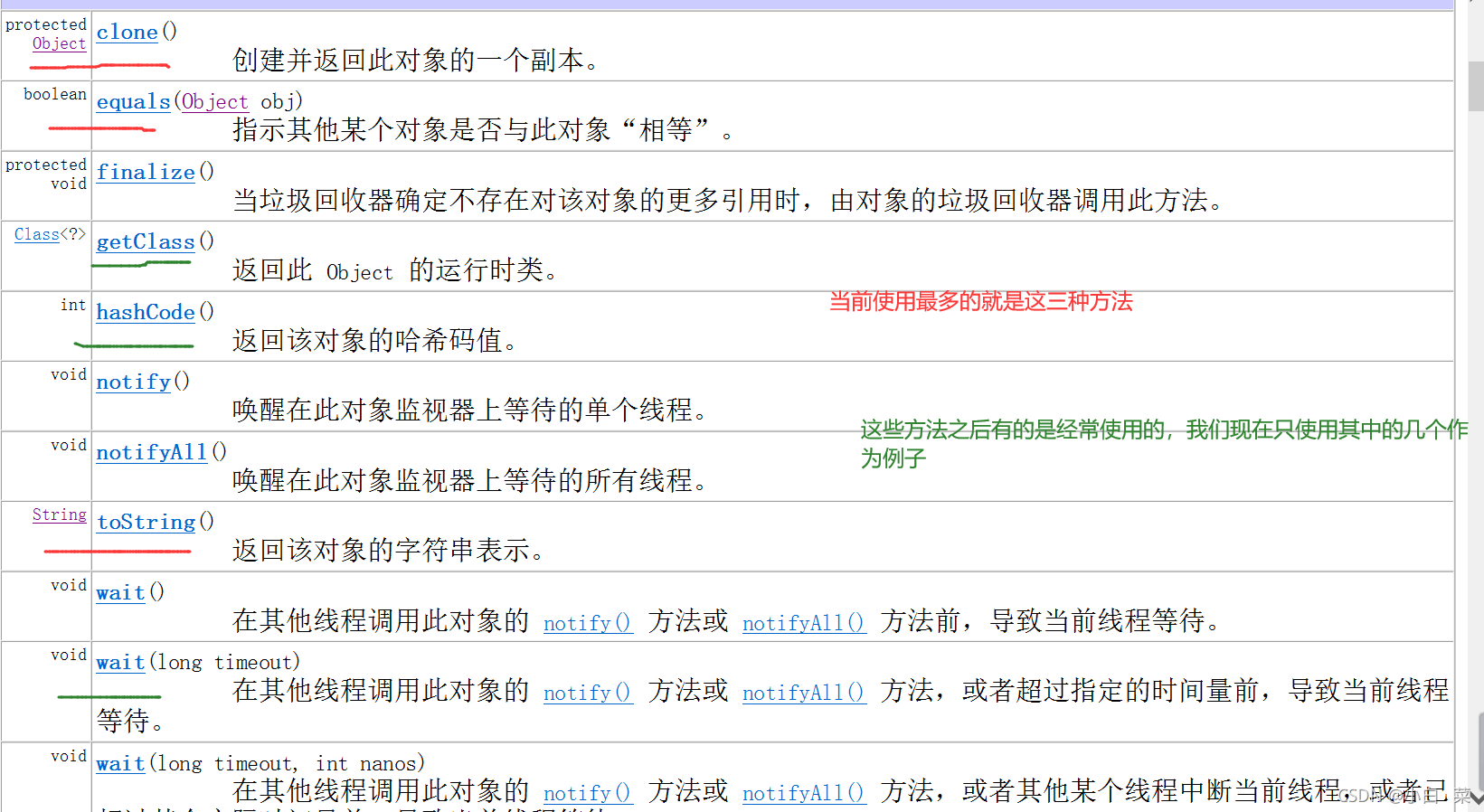Click the red note "当前使用最多的就是这三种方法"
Screen dimensions: 1484x812
981,301
